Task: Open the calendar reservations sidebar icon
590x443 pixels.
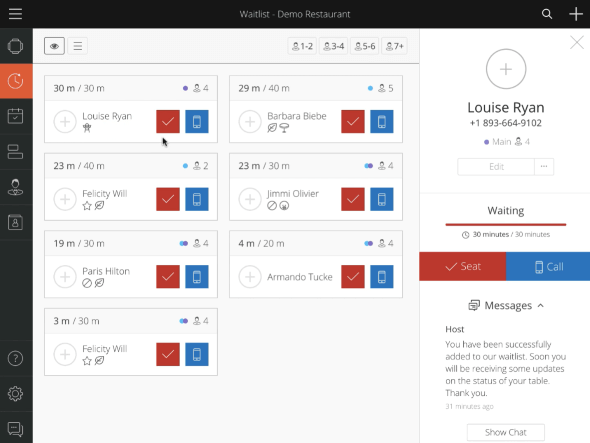Action: click(15, 116)
